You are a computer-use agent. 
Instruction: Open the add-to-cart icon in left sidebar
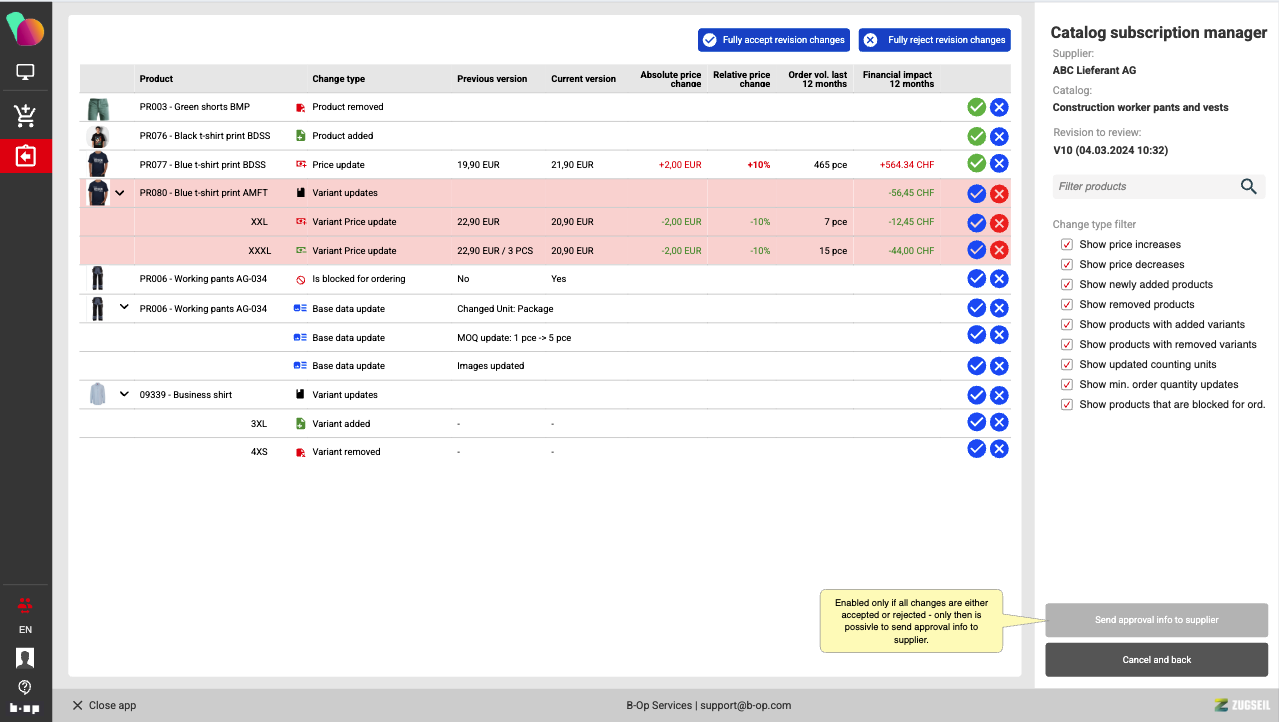26,115
